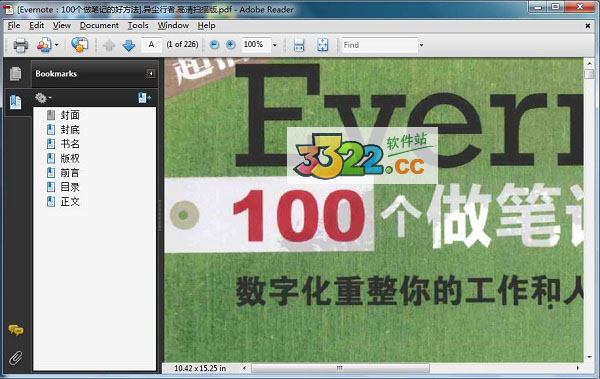Image resolution: width=600 pixels, height=379 pixels.
Task: Open the Pages thumbnails panel icon
Action: [x=15, y=74]
